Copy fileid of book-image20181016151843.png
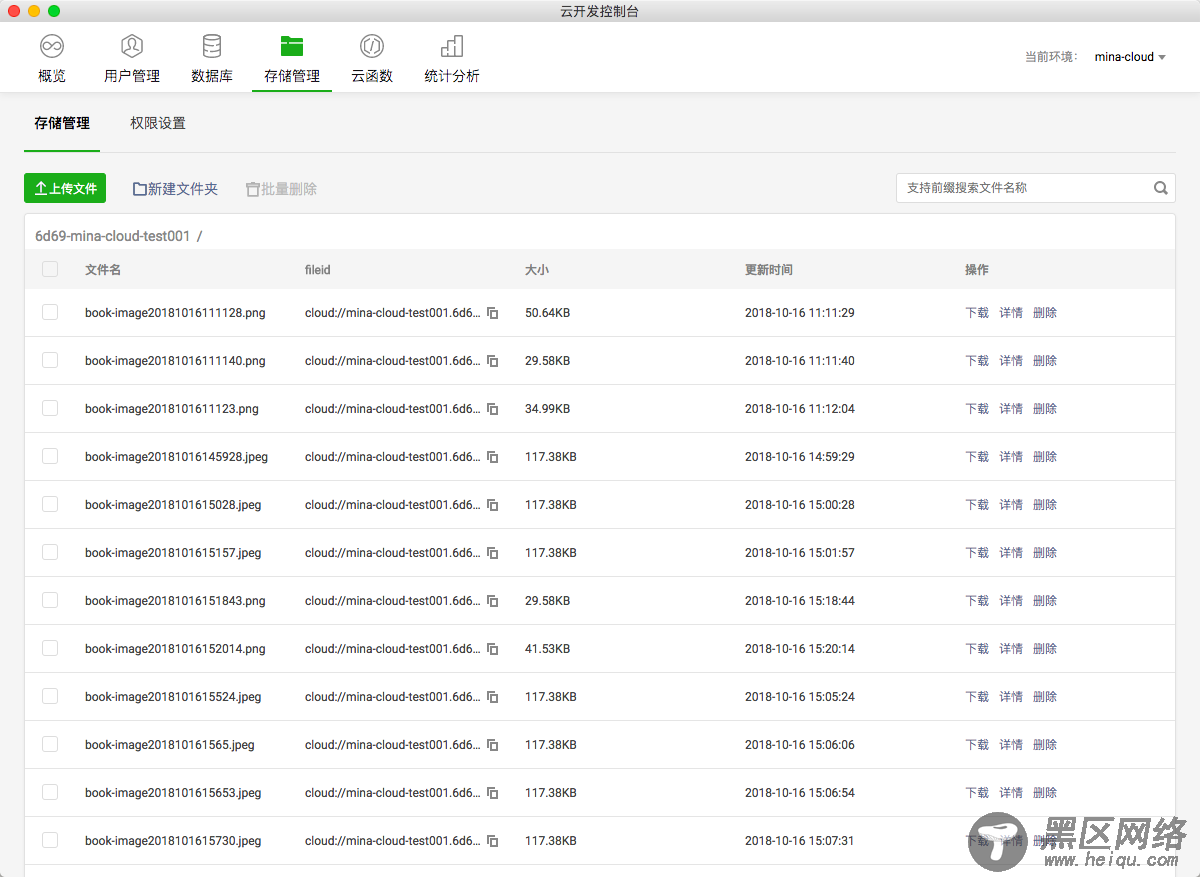 coord(492,601)
